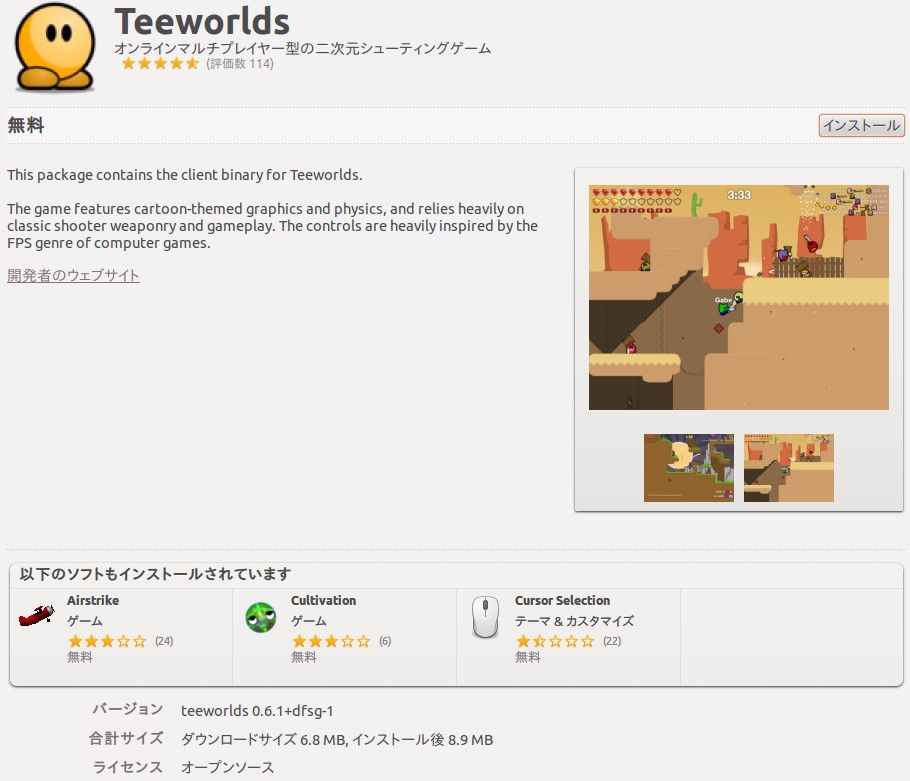The width and height of the screenshot is (910, 781).
Task: Click the Airstrike star rating
Action: coord(107,641)
